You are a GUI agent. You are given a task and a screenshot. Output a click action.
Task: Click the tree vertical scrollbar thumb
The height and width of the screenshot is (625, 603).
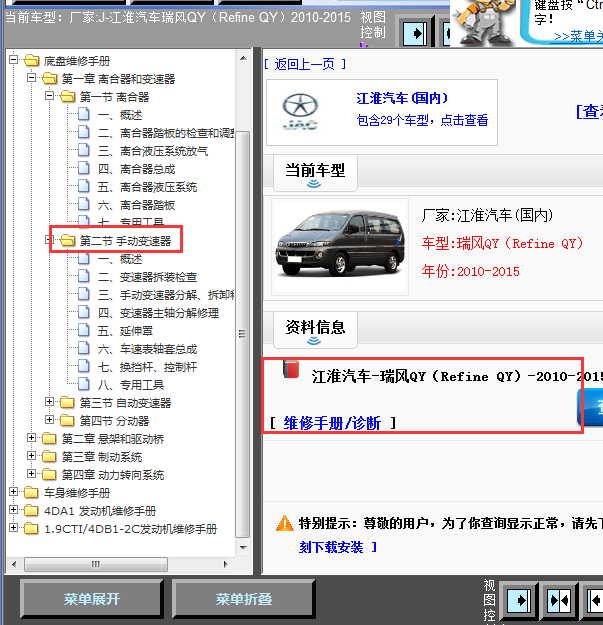242,334
